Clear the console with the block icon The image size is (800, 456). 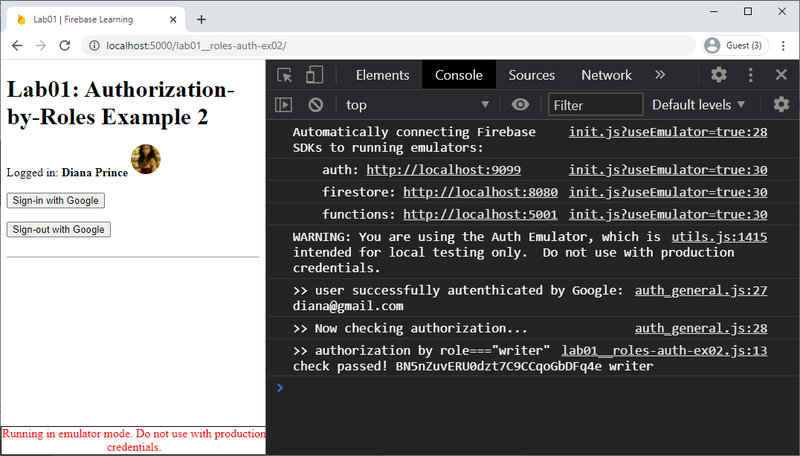point(315,105)
